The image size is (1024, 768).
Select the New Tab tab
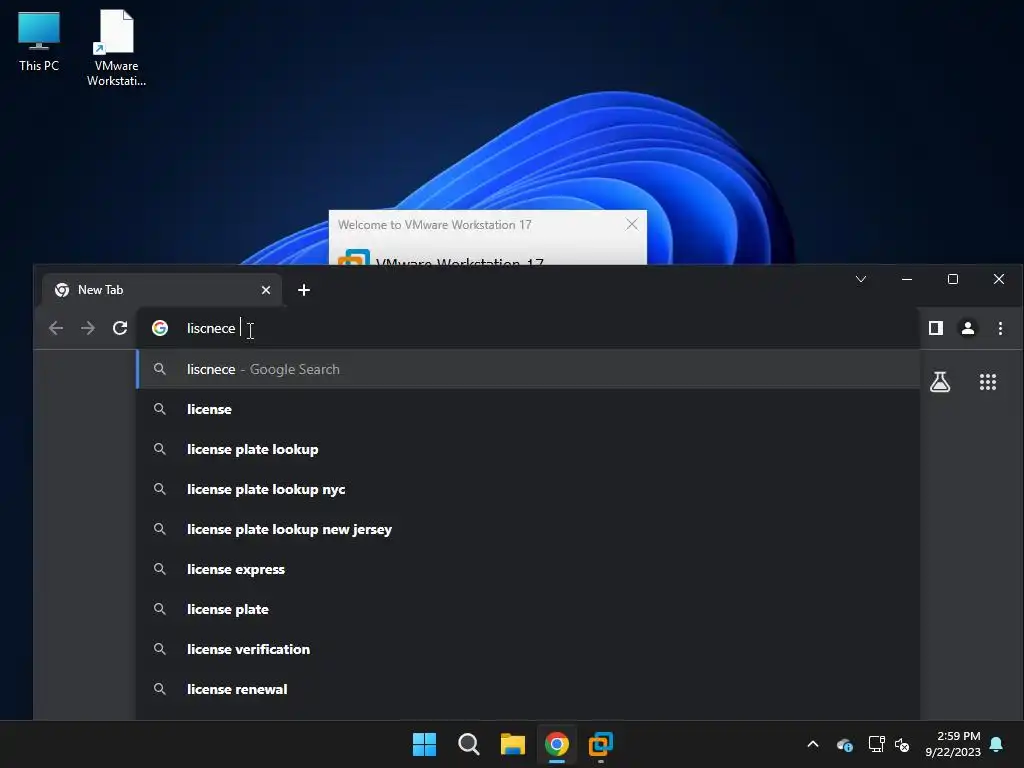click(162, 290)
